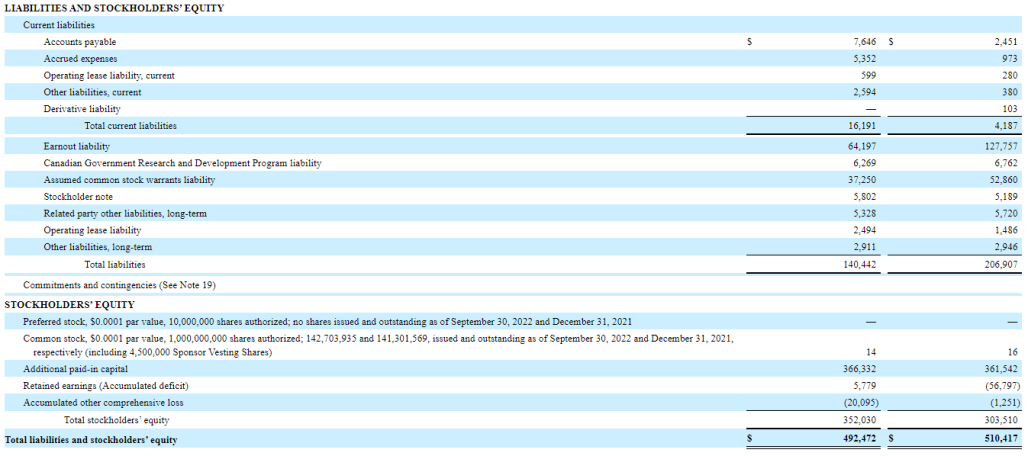The image size is (1028, 456).
Task: Click Retained earnings value 5,779
Action: 864,386
